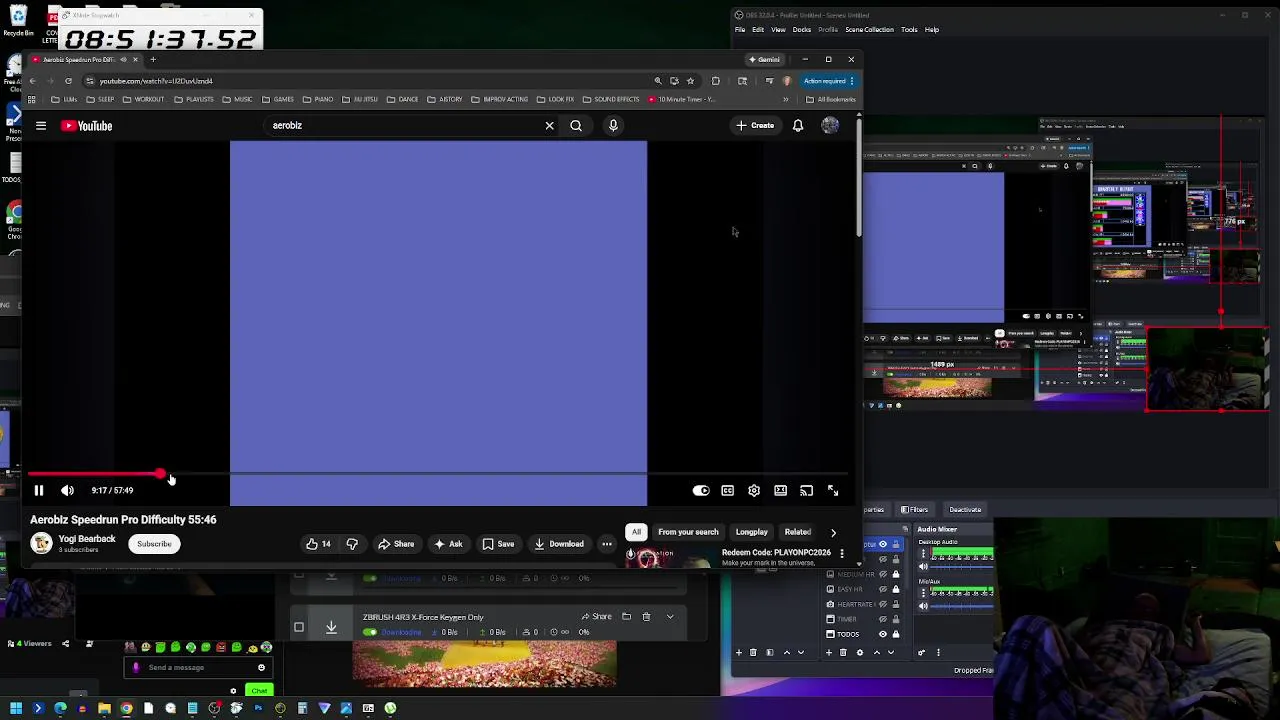This screenshot has height=720, width=1280.
Task: Click the OBS Deactivate button
Action: (x=965, y=510)
